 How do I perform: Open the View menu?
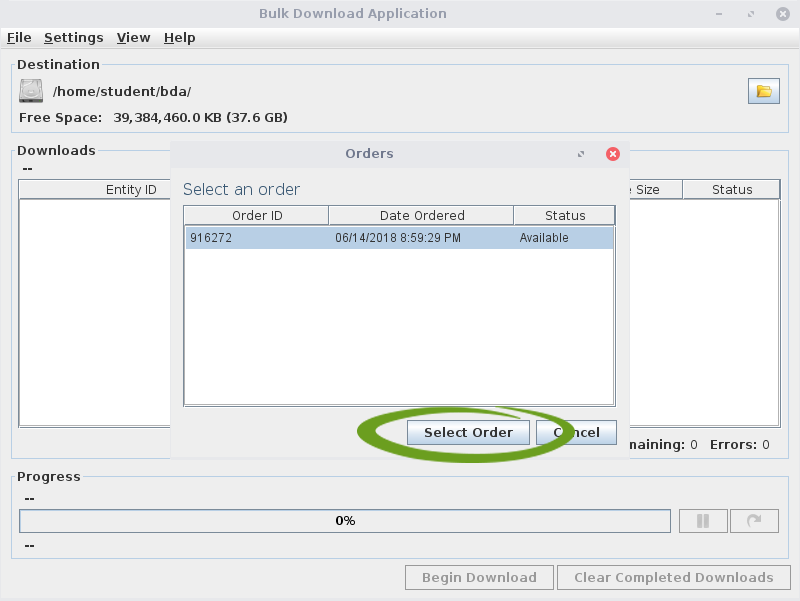click(133, 37)
